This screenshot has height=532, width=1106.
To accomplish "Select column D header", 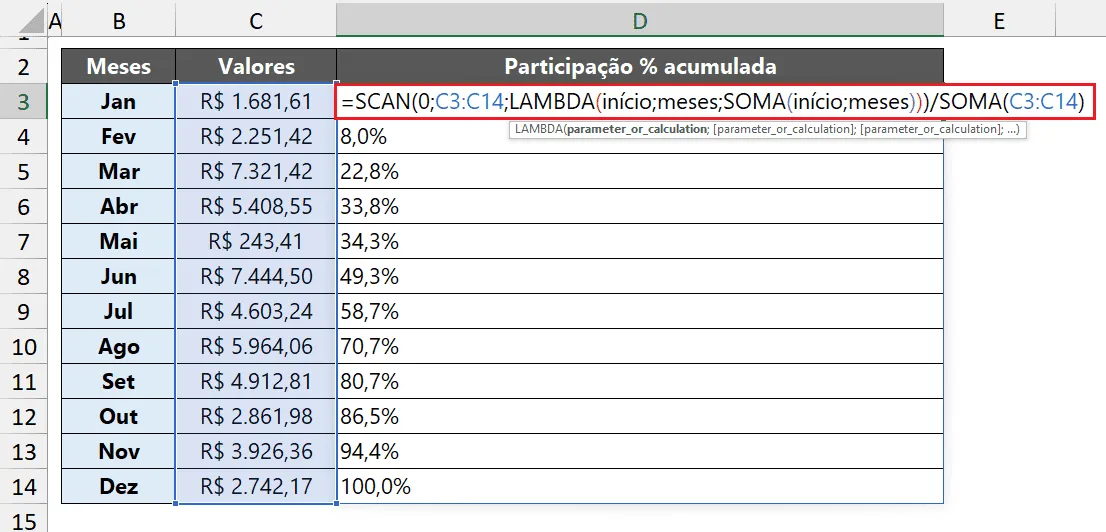I will [640, 21].
